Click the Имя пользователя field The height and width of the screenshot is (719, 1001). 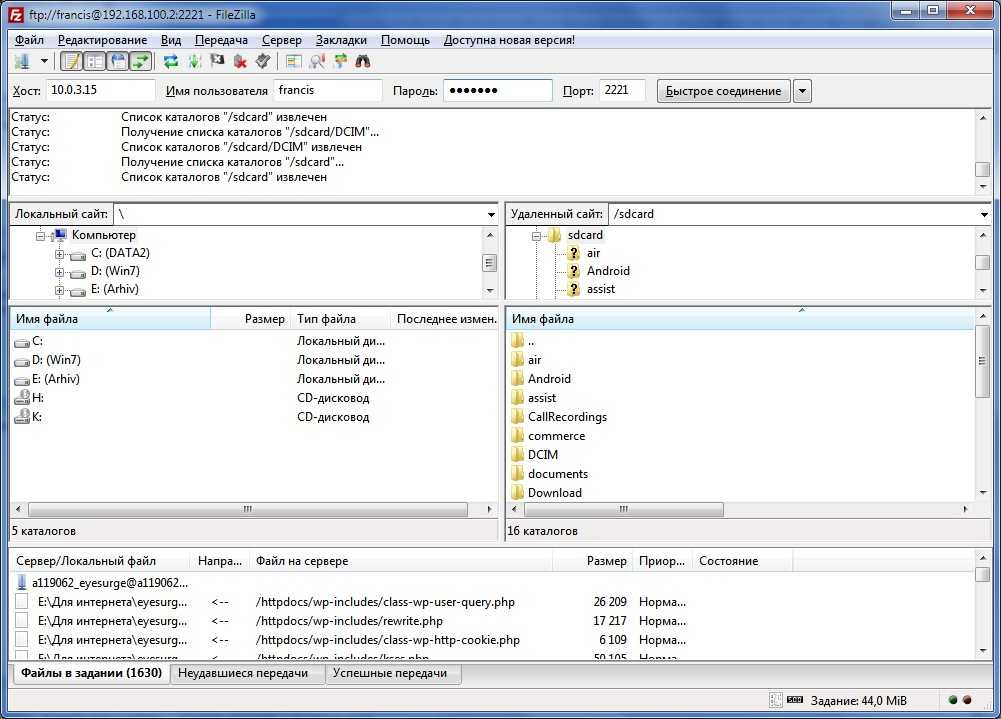point(327,90)
